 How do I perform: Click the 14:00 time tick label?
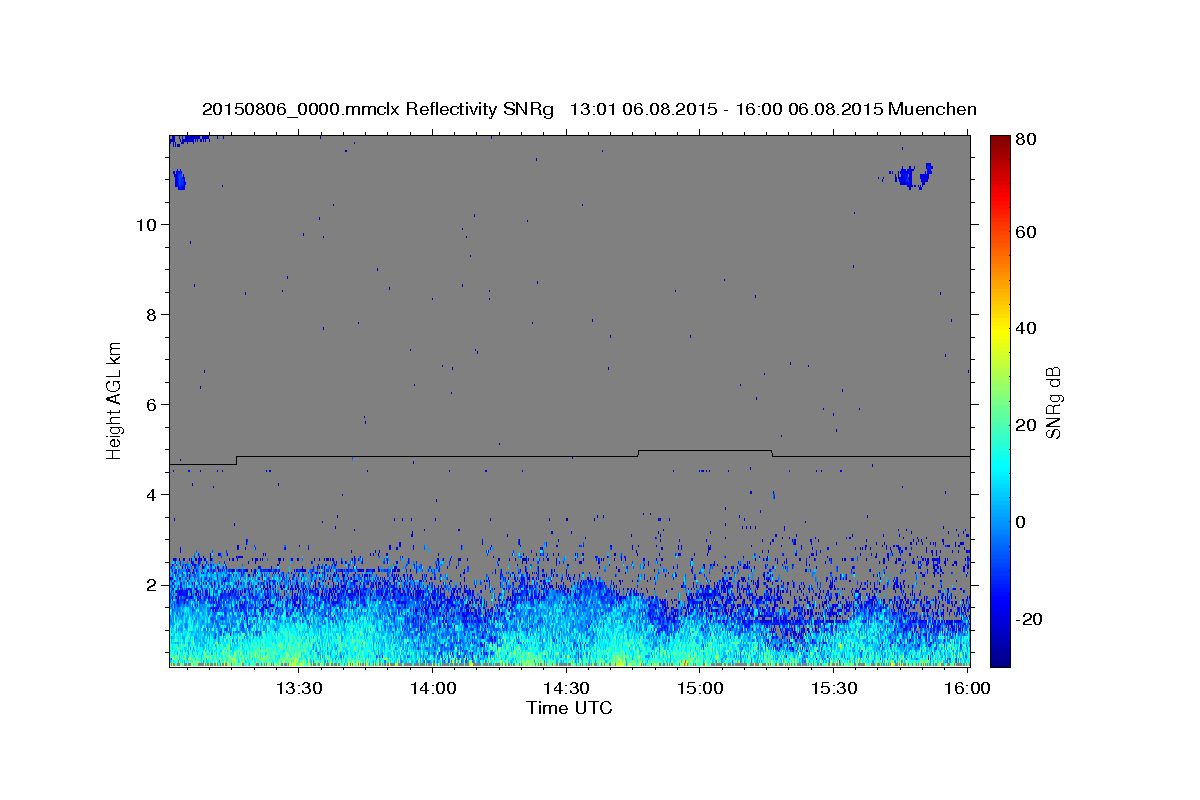tap(433, 688)
